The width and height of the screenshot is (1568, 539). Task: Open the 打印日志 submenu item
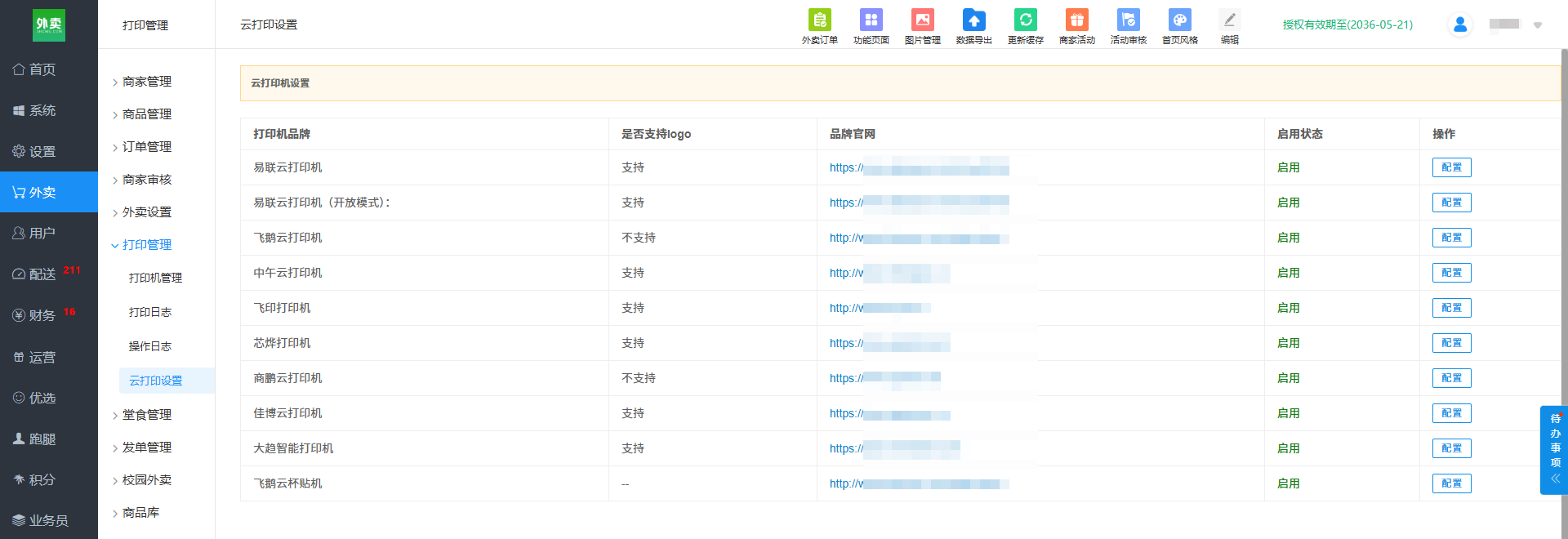(x=150, y=312)
